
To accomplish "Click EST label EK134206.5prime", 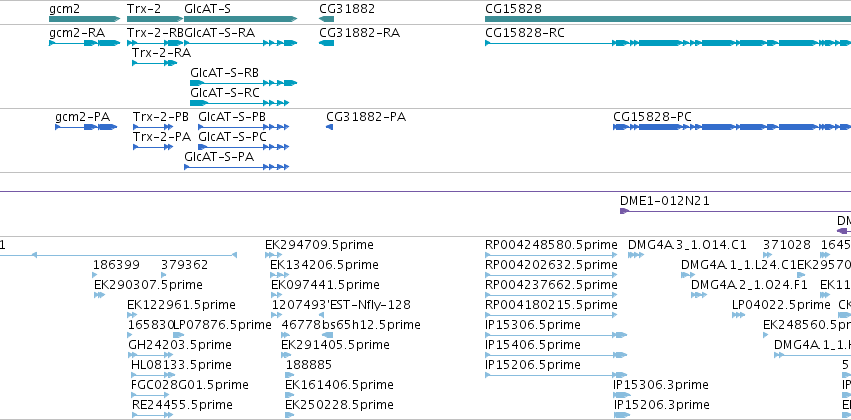I will point(324,265).
